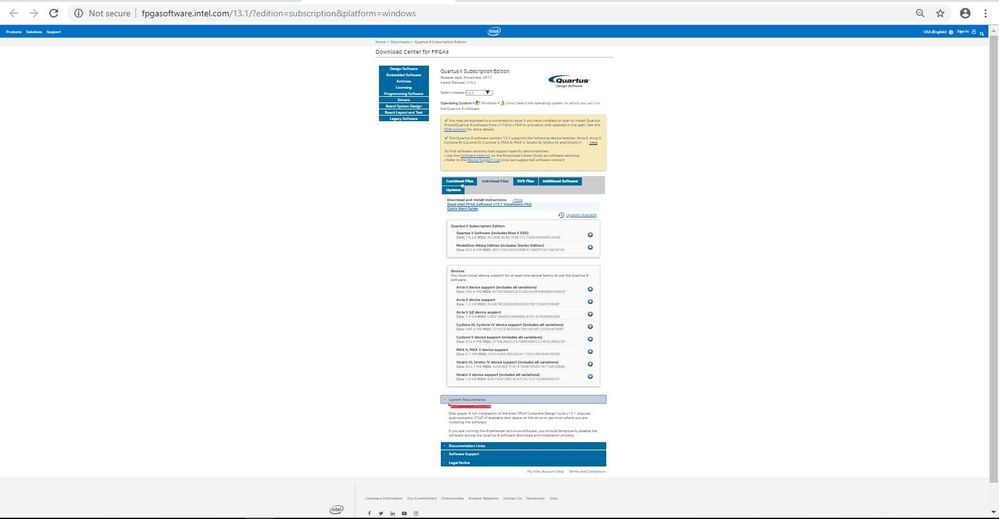
Task: Go back using the browser back arrow
Action: 13,13
